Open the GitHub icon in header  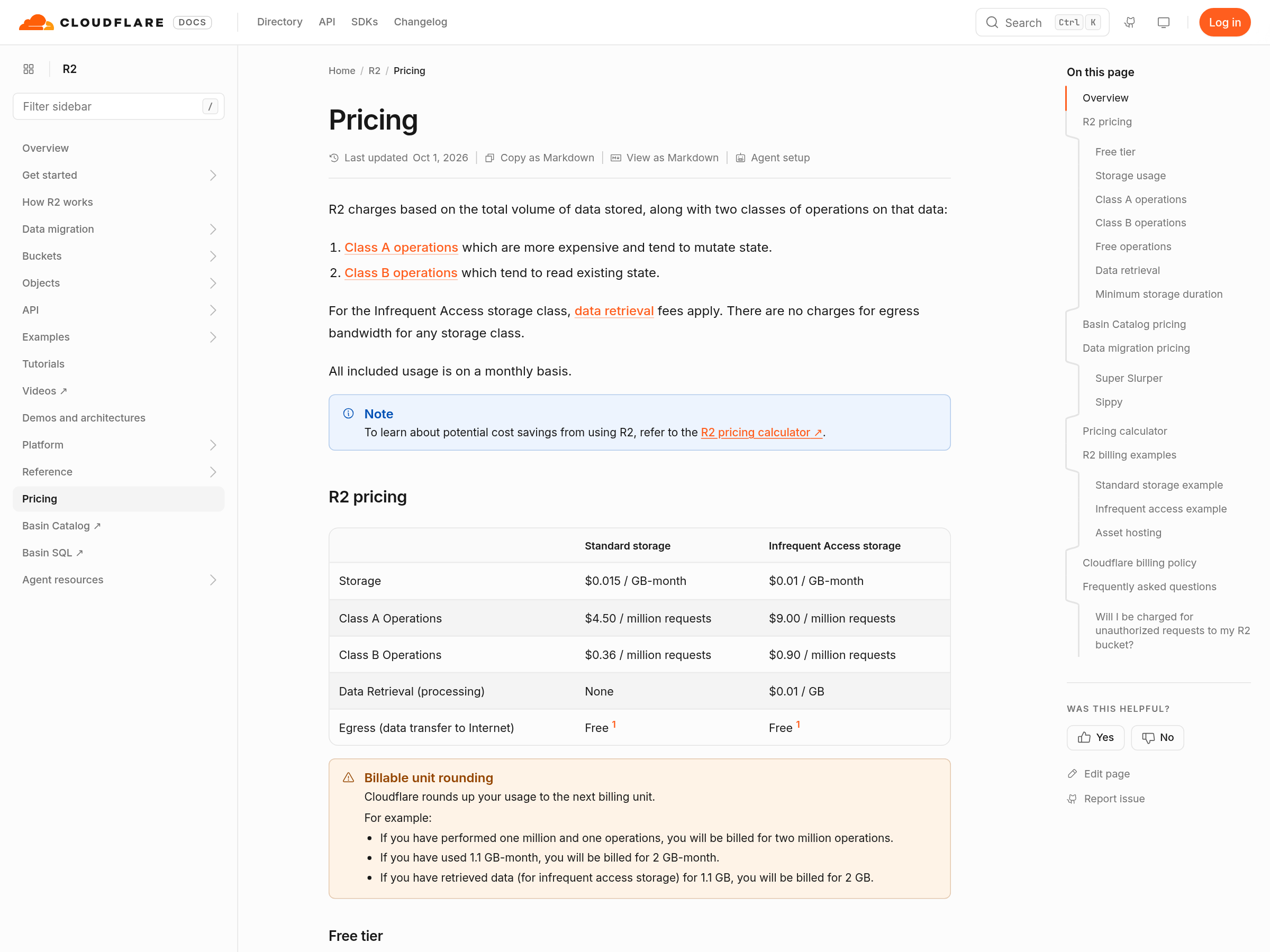[1129, 22]
